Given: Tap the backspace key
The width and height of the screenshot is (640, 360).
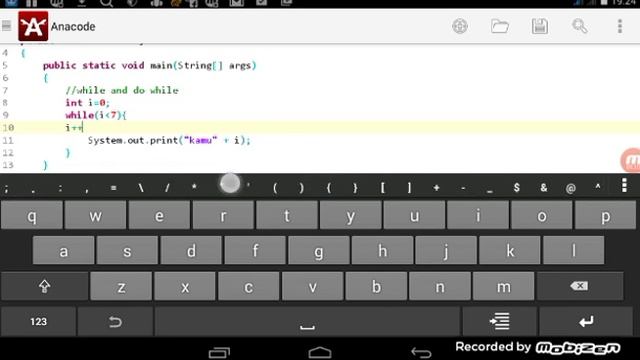Looking at the screenshot, I should tap(580, 286).
